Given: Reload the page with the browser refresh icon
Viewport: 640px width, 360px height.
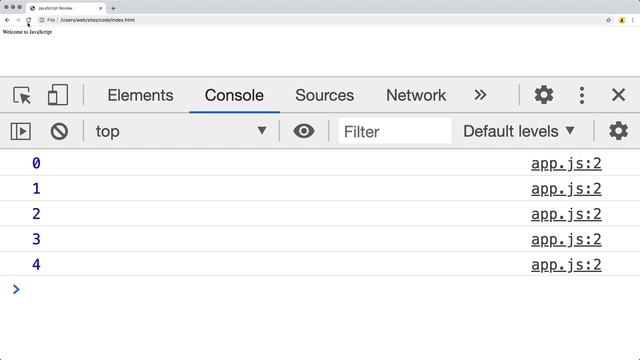Looking at the screenshot, I should click(x=29, y=20).
